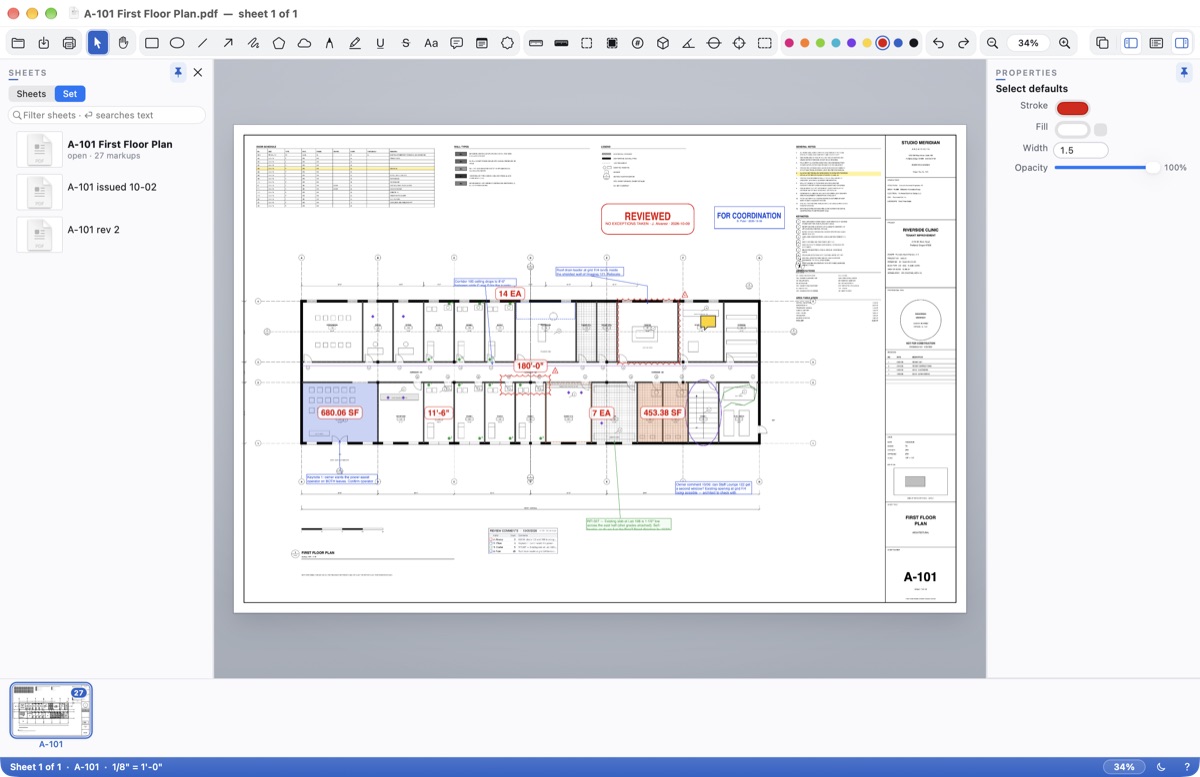Select the Angle measurement tool
Viewport: 1200px width, 777px height.
tap(688, 43)
